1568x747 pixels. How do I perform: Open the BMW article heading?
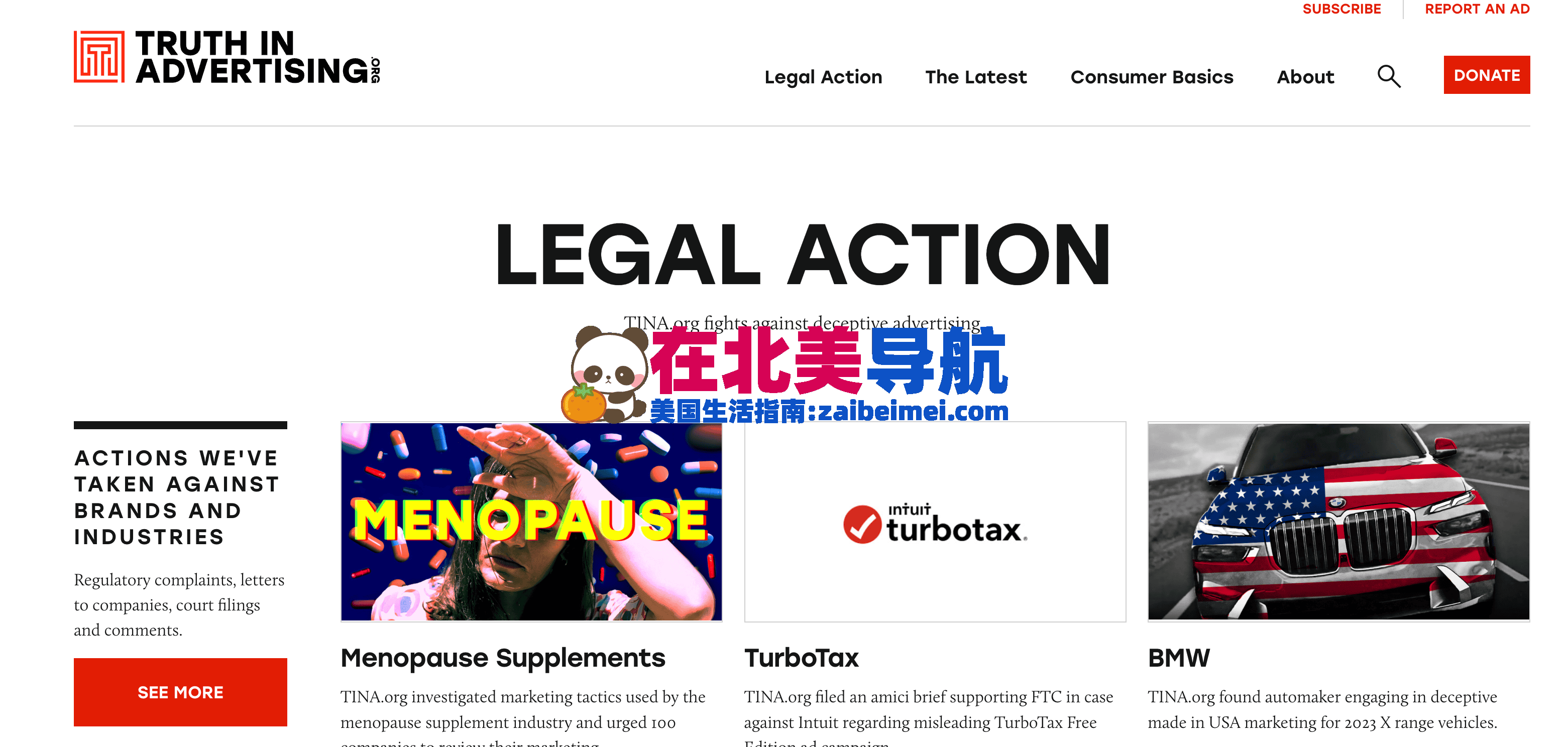[x=1179, y=658]
